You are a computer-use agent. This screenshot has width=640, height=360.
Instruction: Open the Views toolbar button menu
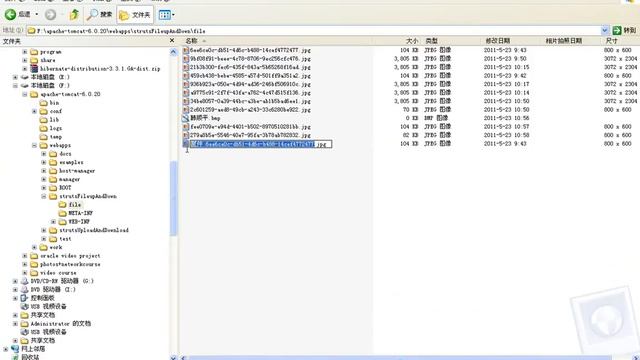coord(167,15)
